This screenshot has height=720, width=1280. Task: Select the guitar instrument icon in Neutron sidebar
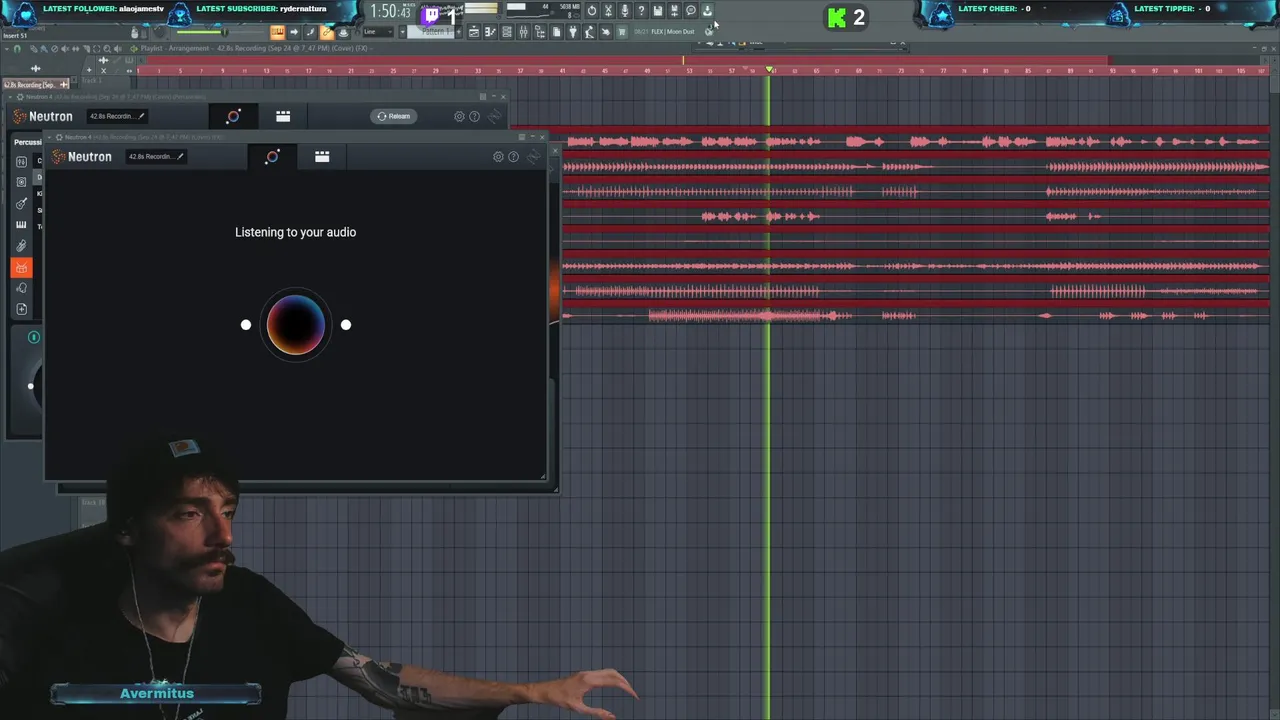tap(21, 203)
